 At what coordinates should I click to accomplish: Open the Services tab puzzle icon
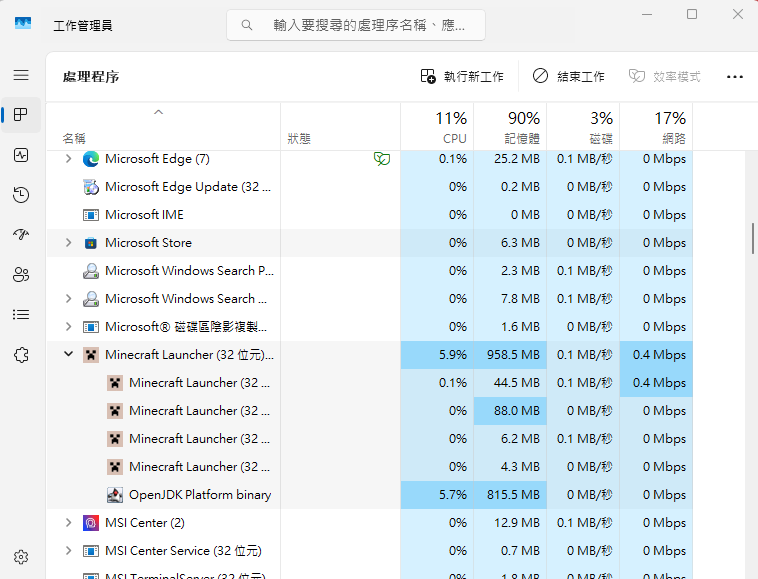(21, 355)
